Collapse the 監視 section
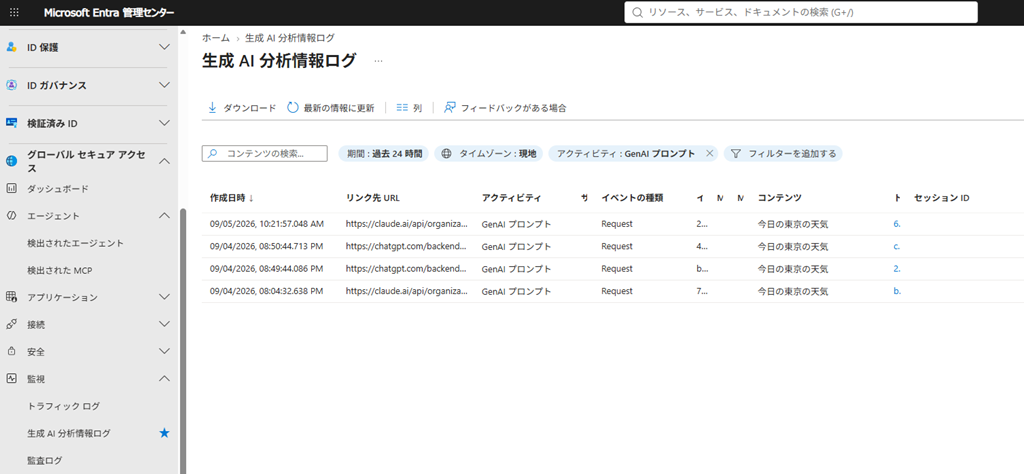 click(165, 379)
